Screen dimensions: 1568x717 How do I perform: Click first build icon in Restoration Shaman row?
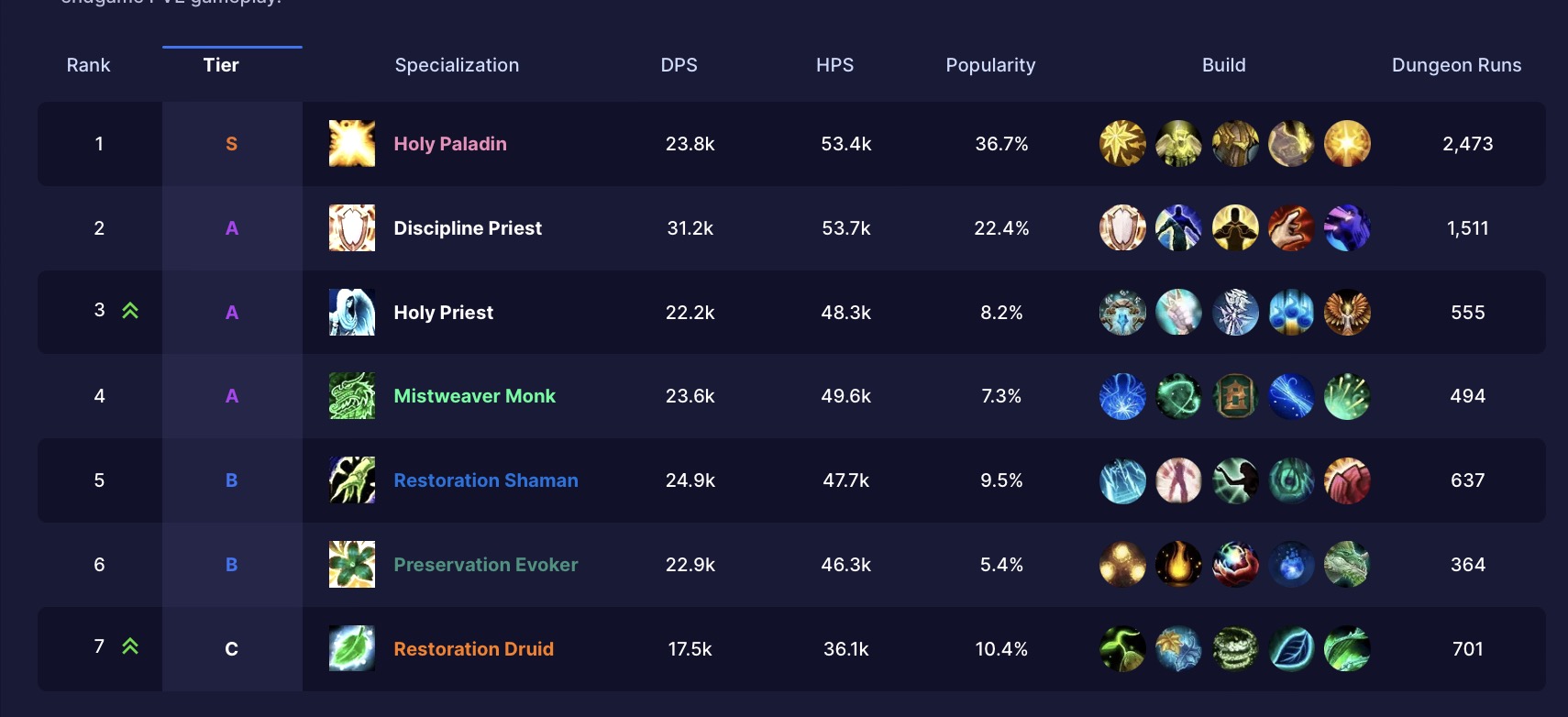click(1122, 480)
